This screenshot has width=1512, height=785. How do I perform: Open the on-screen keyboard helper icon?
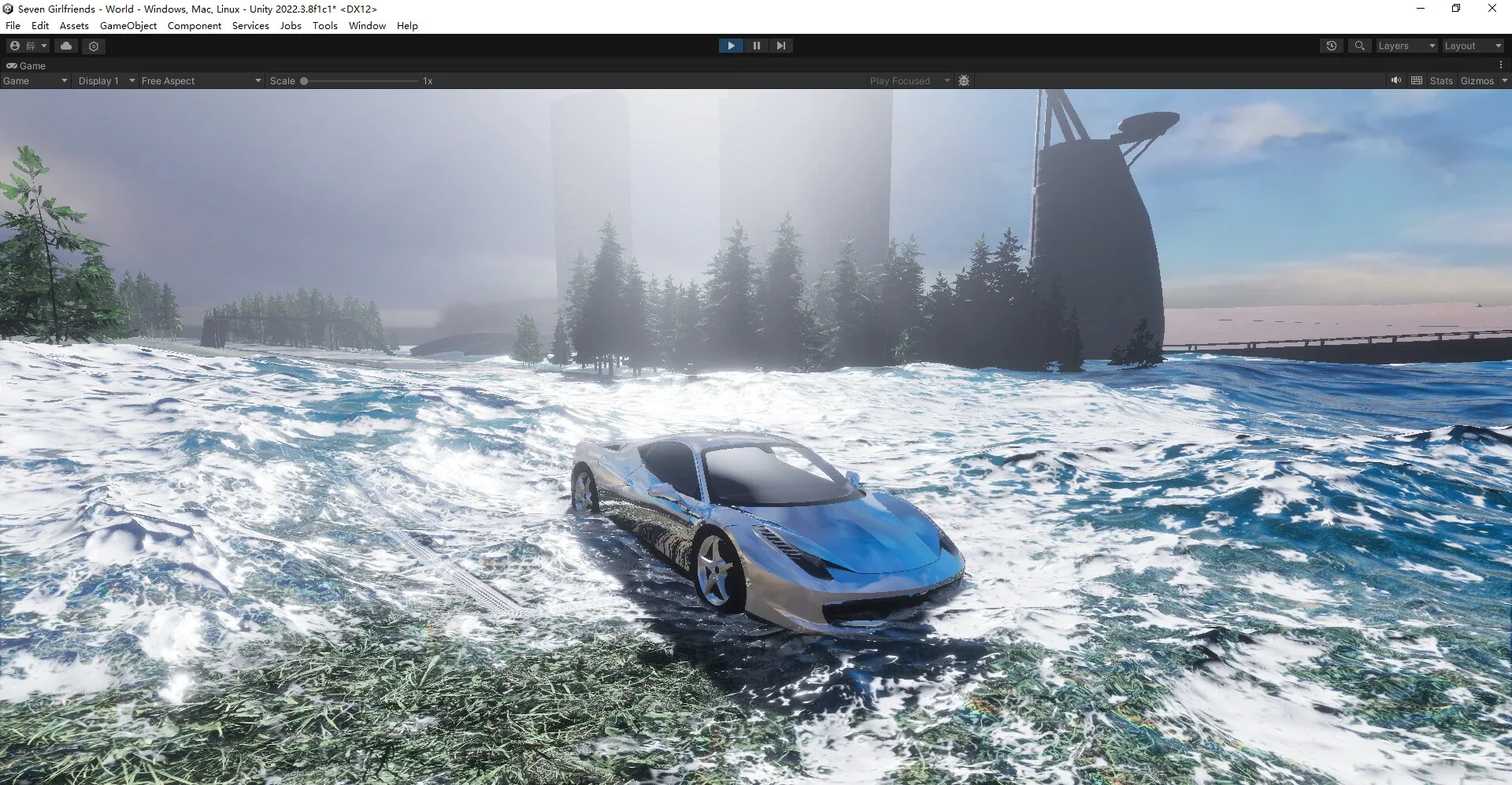1416,80
